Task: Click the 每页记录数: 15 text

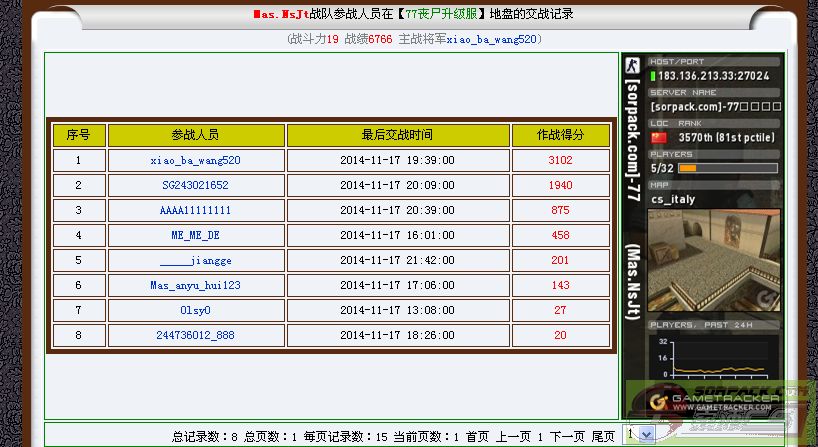Action: [x=346, y=437]
